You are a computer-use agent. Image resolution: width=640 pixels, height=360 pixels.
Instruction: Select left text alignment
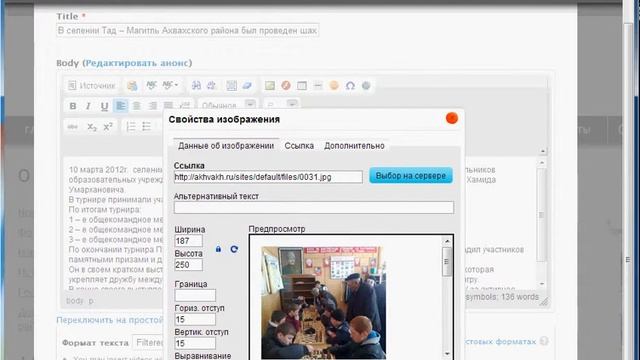pos(120,106)
